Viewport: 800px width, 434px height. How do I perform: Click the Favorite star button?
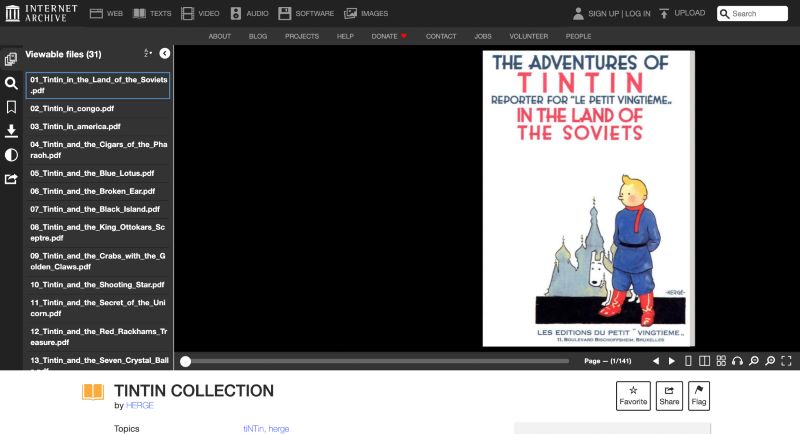633,396
